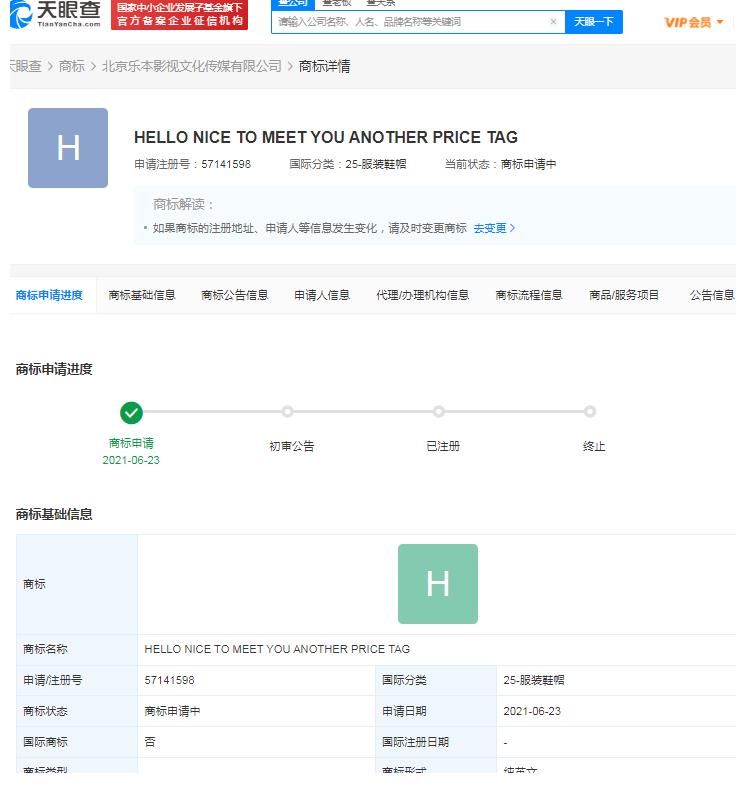The width and height of the screenshot is (746, 793).
Task: Click the 天眼一下 search button
Action: tap(593, 22)
